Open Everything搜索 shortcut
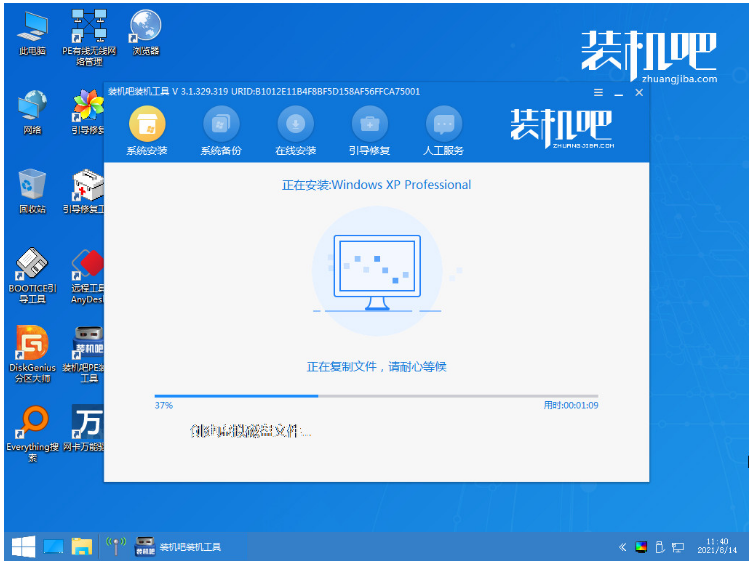 [32, 434]
